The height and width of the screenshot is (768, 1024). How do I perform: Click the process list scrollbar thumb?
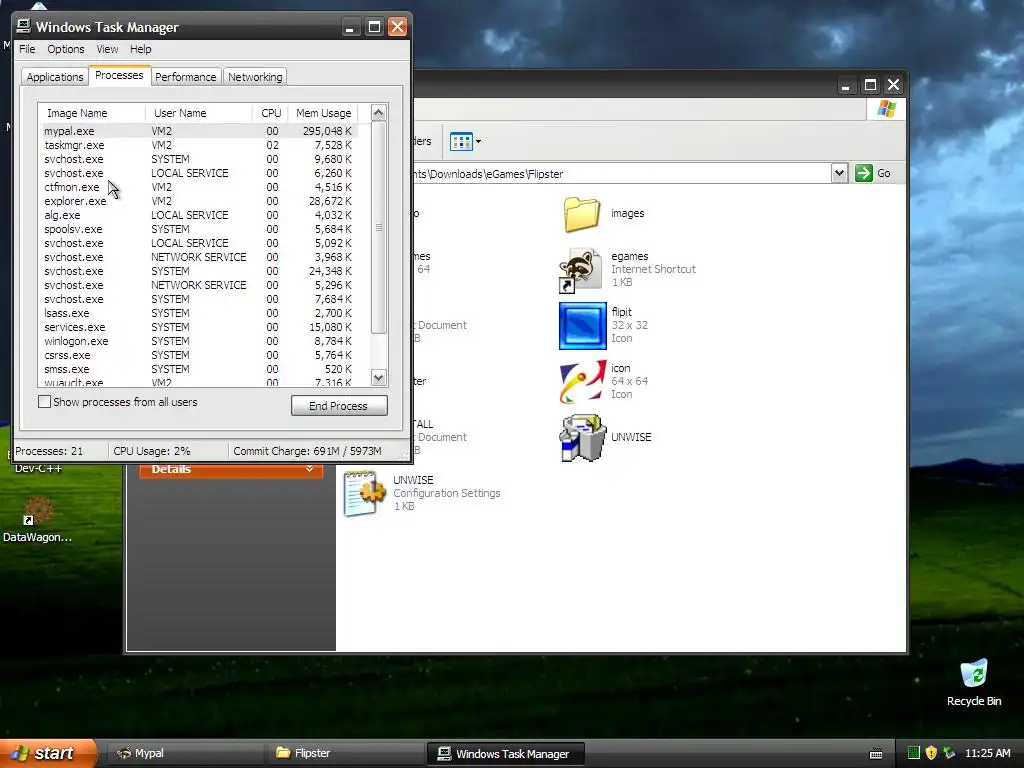click(379, 227)
